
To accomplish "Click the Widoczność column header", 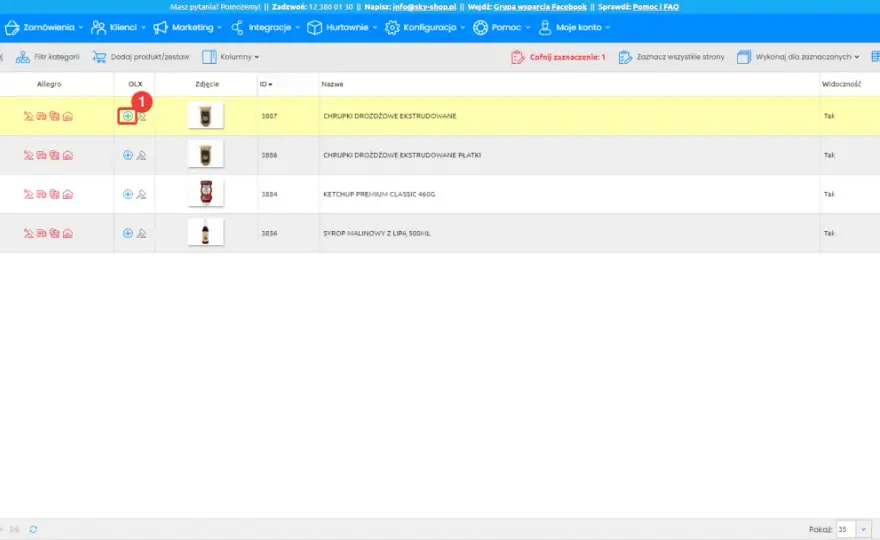I will (841, 84).
